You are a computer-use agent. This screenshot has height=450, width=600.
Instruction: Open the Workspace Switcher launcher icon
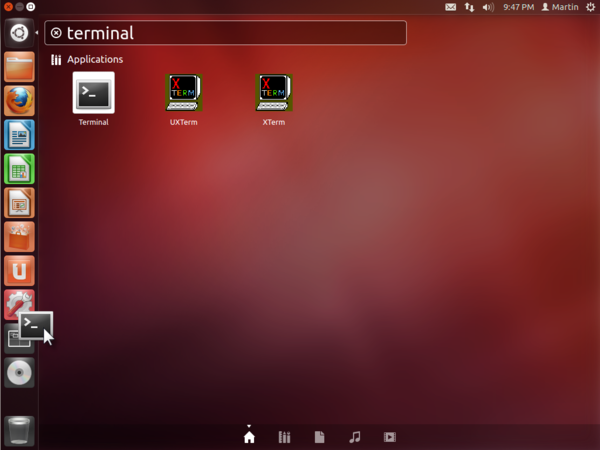click(13, 342)
